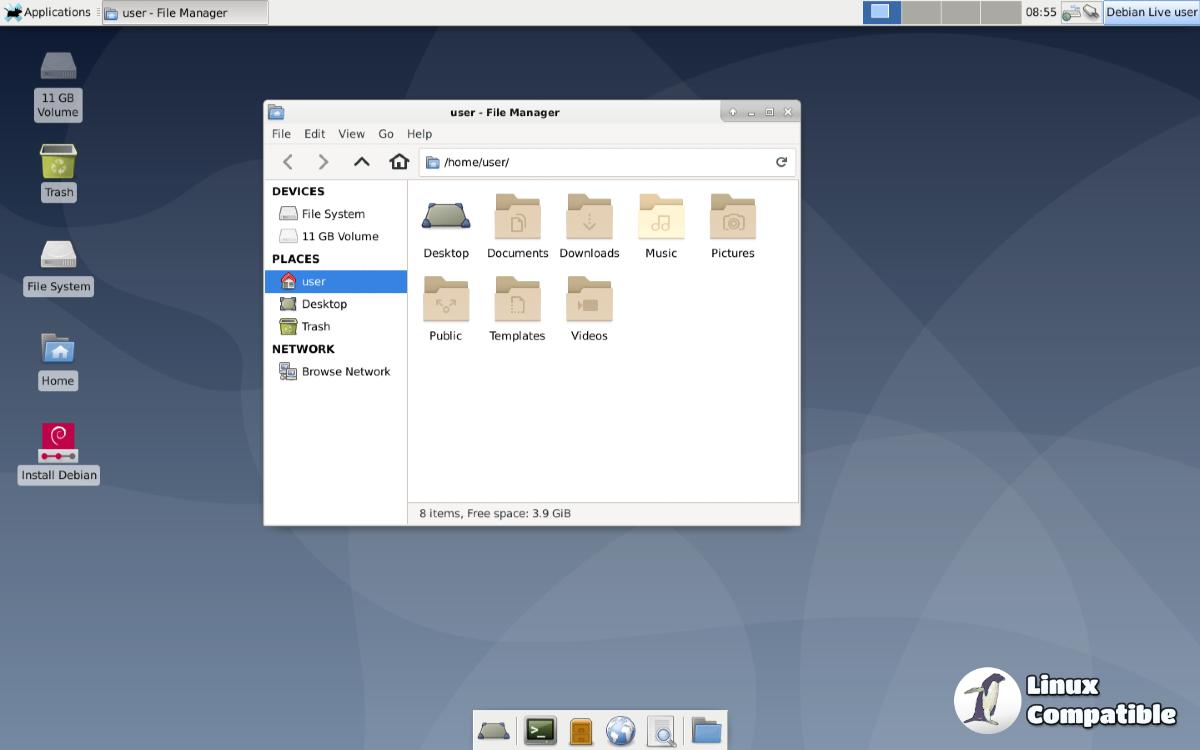Open the View menu

pos(351,134)
